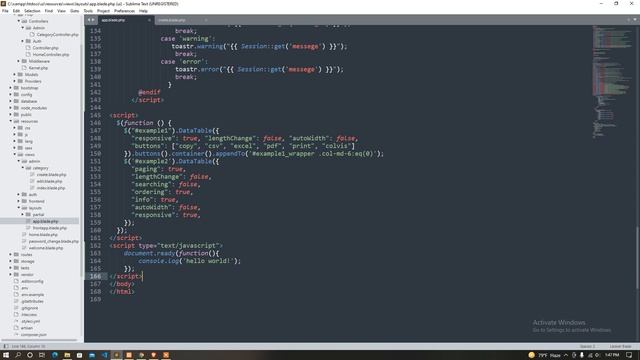Collapse the Controllers folder in sidebar
This screenshot has height=360, width=640.
coord(18,21)
